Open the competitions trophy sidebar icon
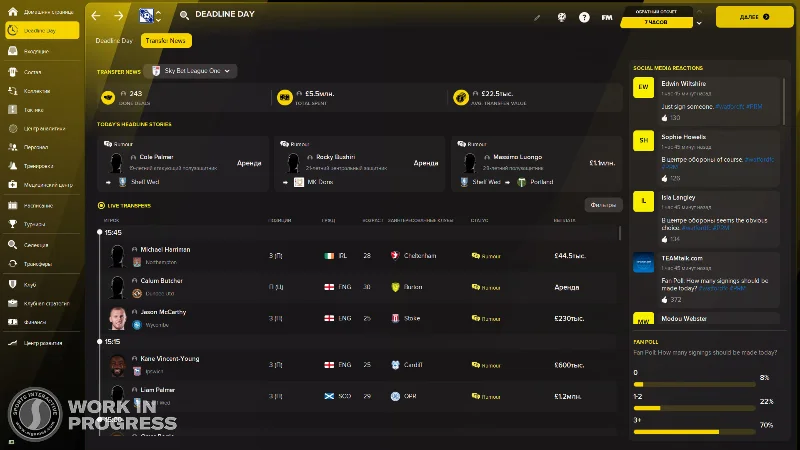Screen dimensions: 800x450 coord(13,224)
